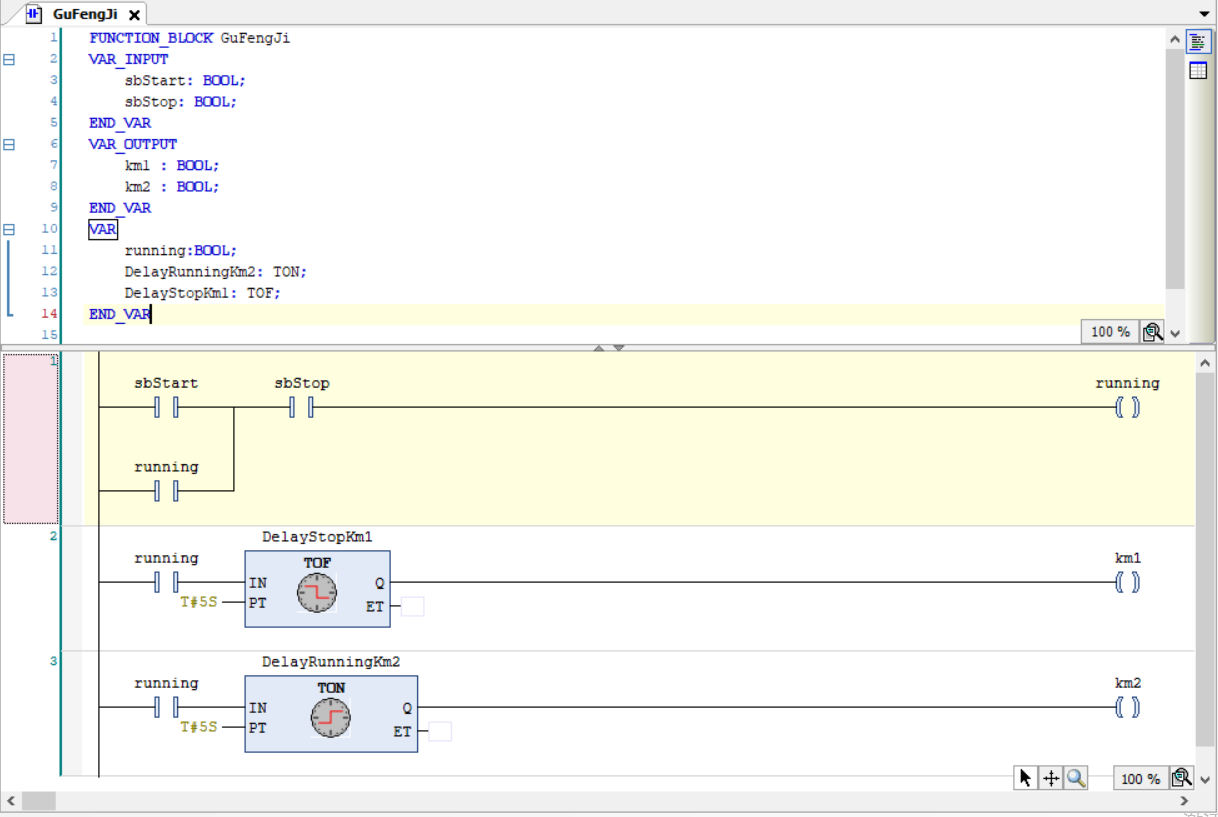Collapse the VAR_OUTPUT section
The image size is (1218, 817).
[x=9, y=144]
